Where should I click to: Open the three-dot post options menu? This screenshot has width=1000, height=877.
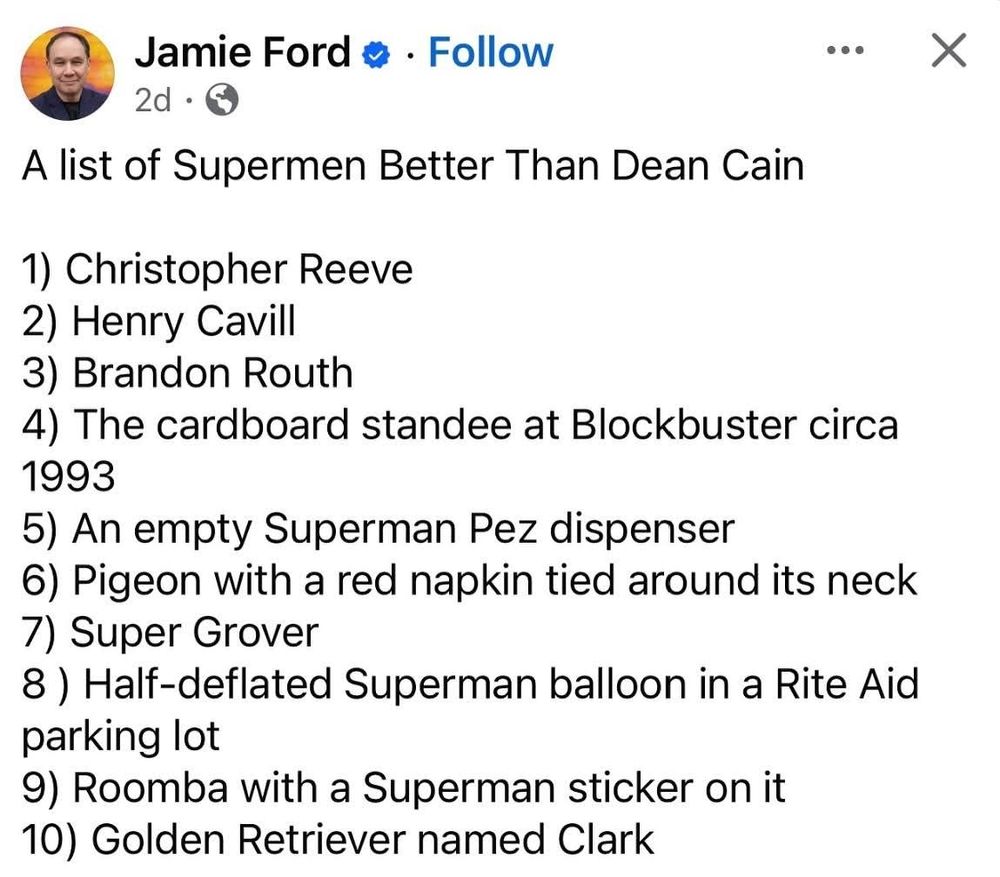click(x=845, y=50)
